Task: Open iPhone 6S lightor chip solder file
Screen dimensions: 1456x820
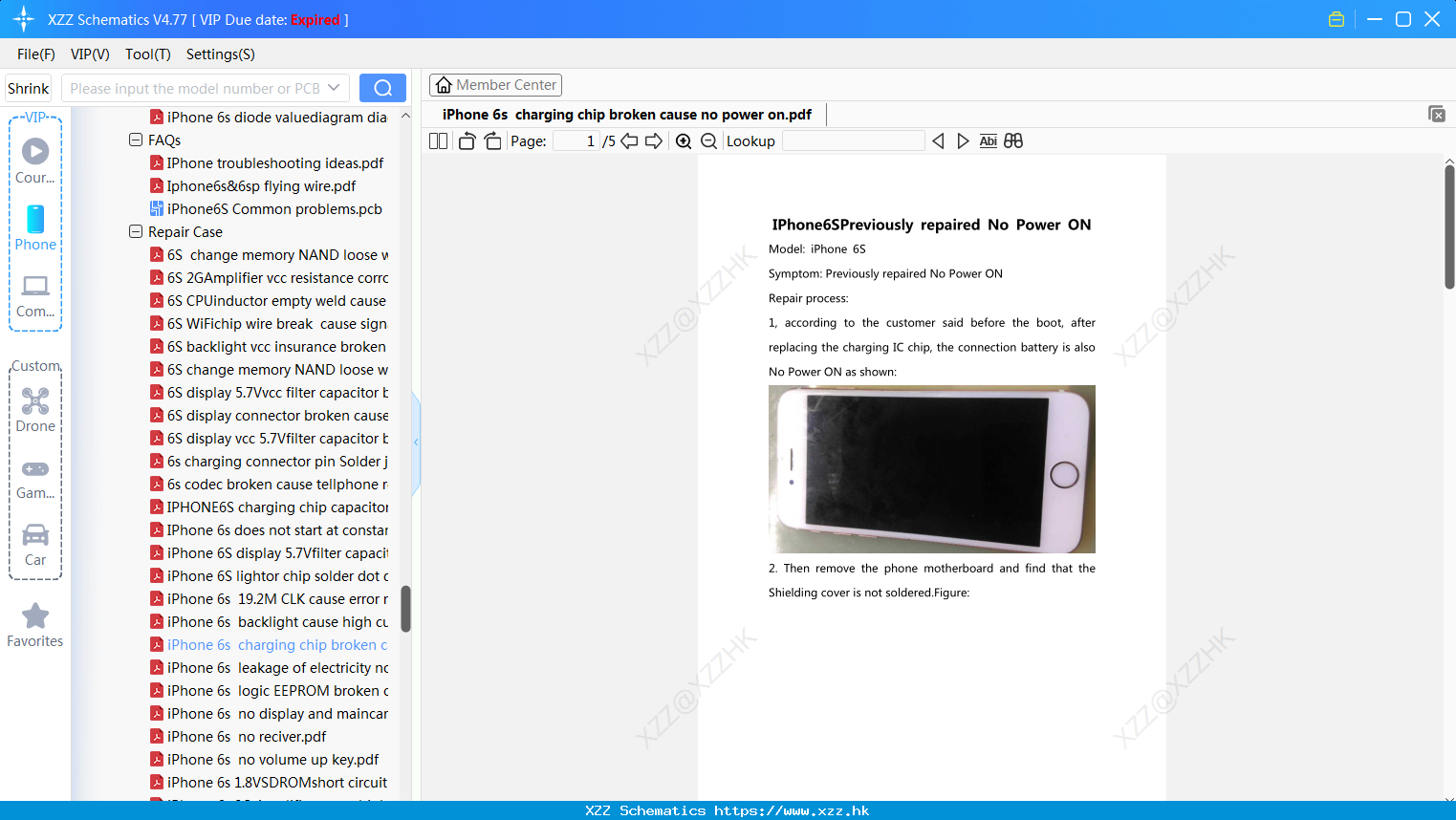Action: tap(270, 576)
